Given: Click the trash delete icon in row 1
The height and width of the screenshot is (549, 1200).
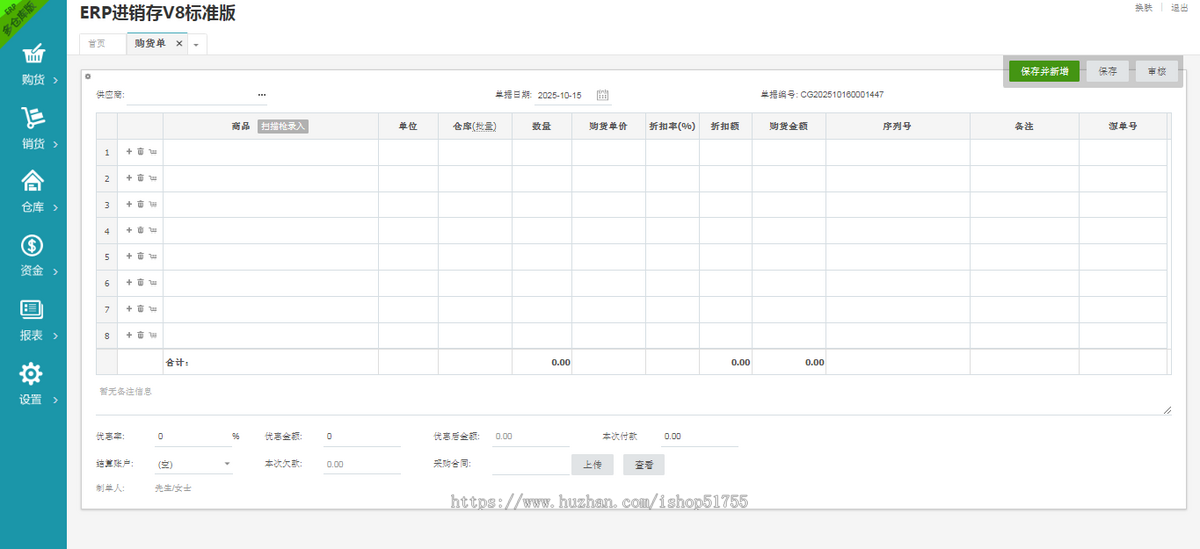Looking at the screenshot, I should point(140,152).
